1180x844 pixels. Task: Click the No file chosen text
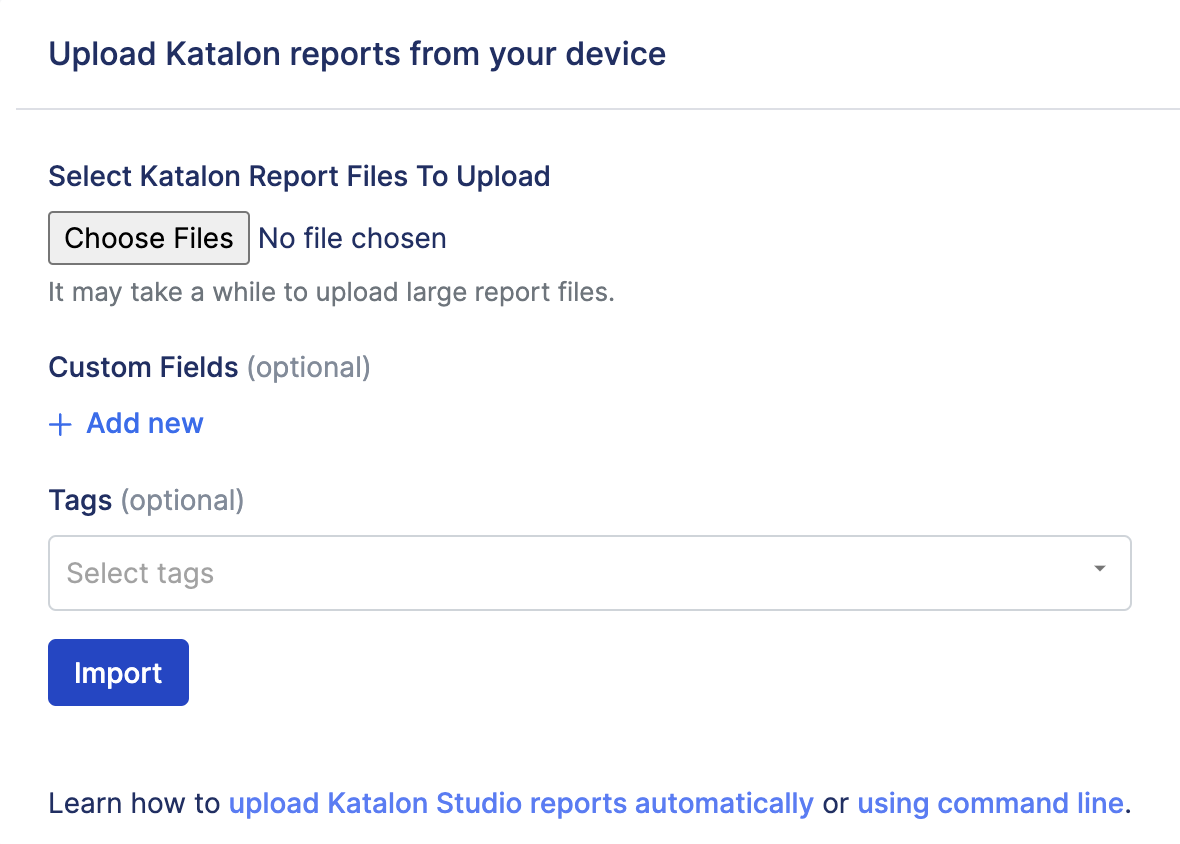click(352, 238)
